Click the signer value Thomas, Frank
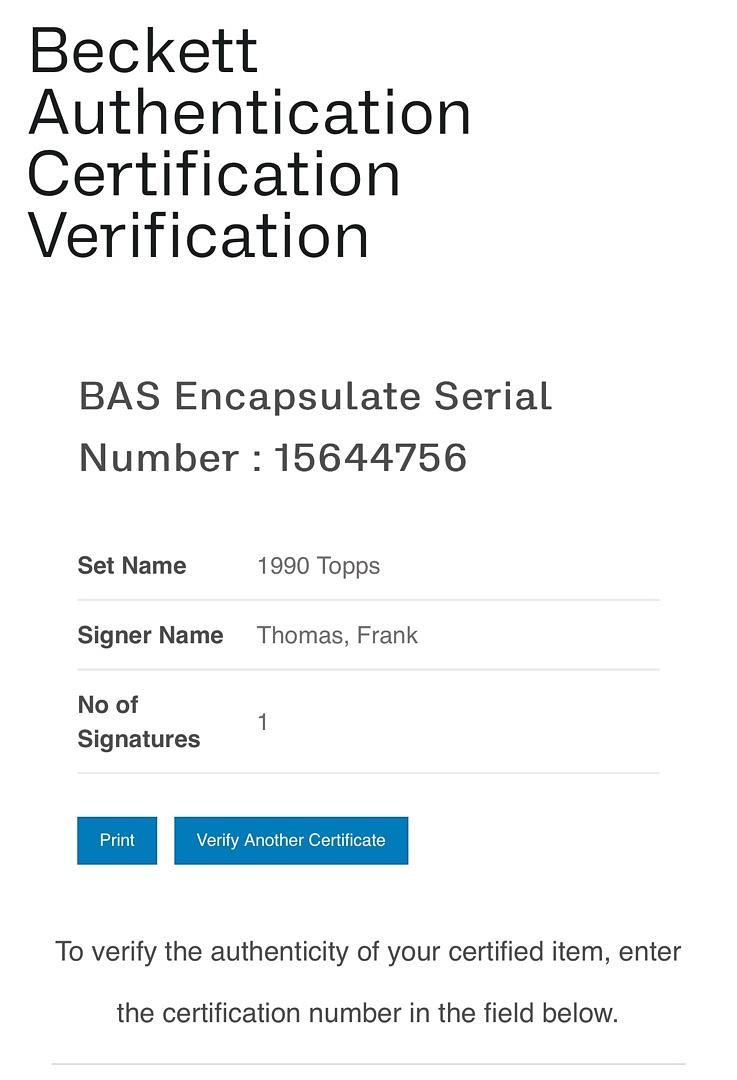The height and width of the screenshot is (1080, 737). click(337, 635)
